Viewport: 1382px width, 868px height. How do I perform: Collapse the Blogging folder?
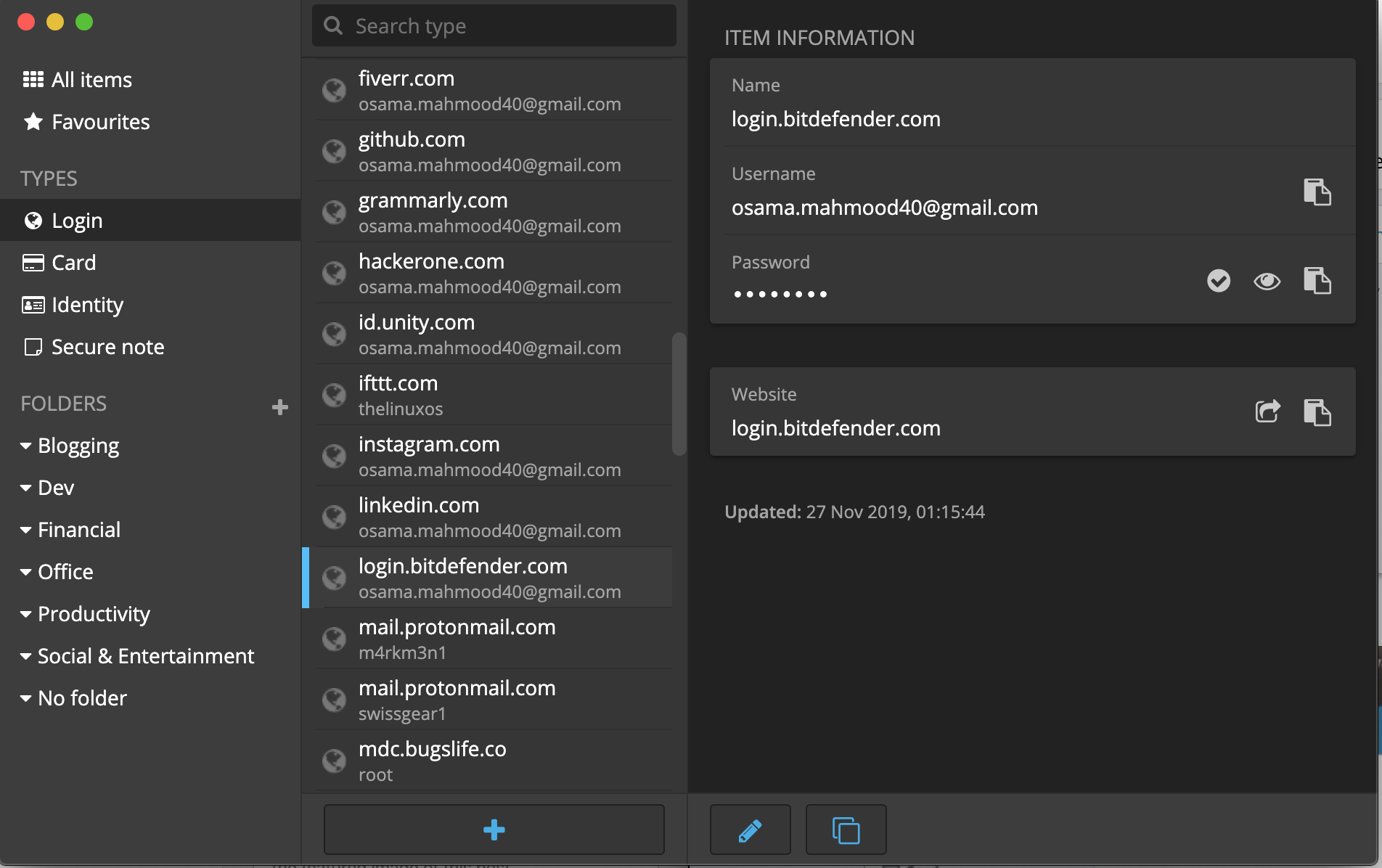coord(26,446)
